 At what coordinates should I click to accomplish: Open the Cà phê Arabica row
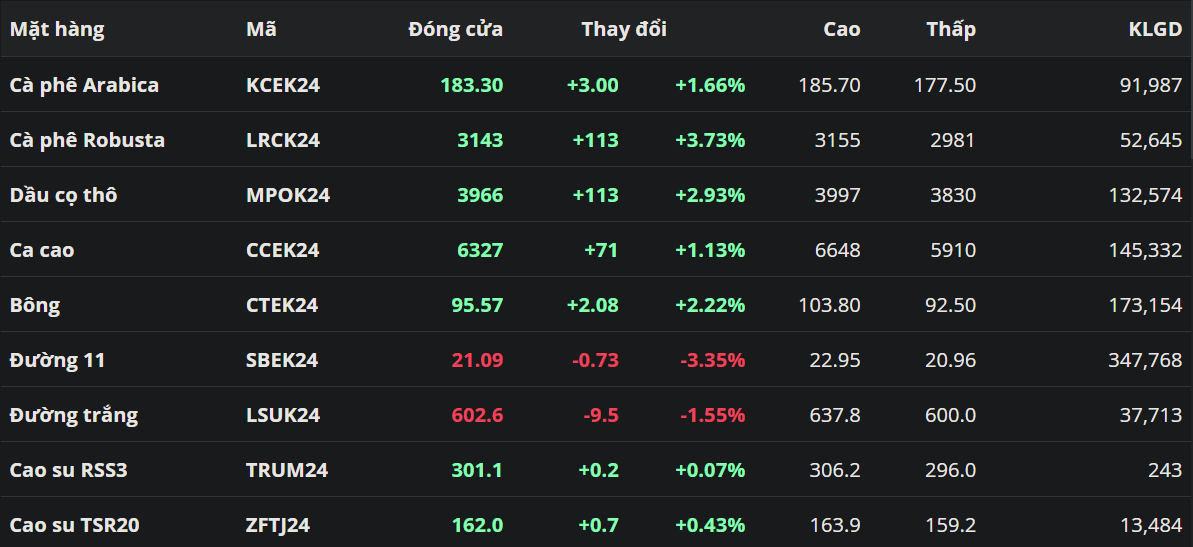84,85
